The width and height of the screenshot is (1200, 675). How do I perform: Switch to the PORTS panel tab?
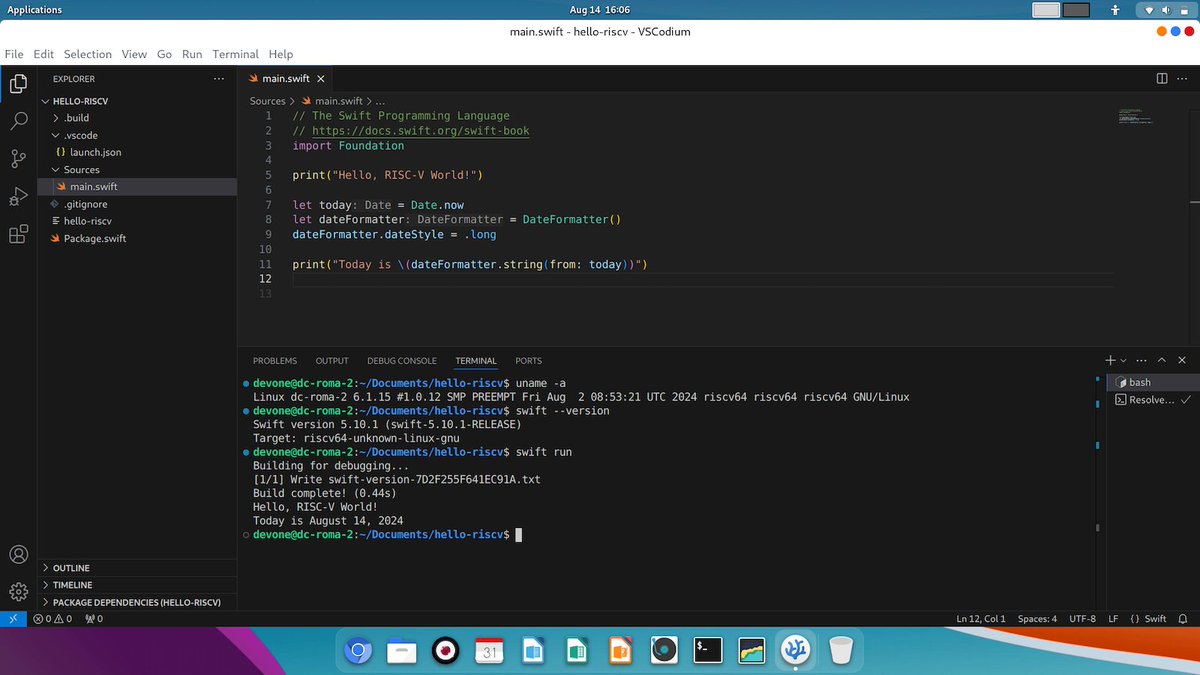click(x=529, y=360)
